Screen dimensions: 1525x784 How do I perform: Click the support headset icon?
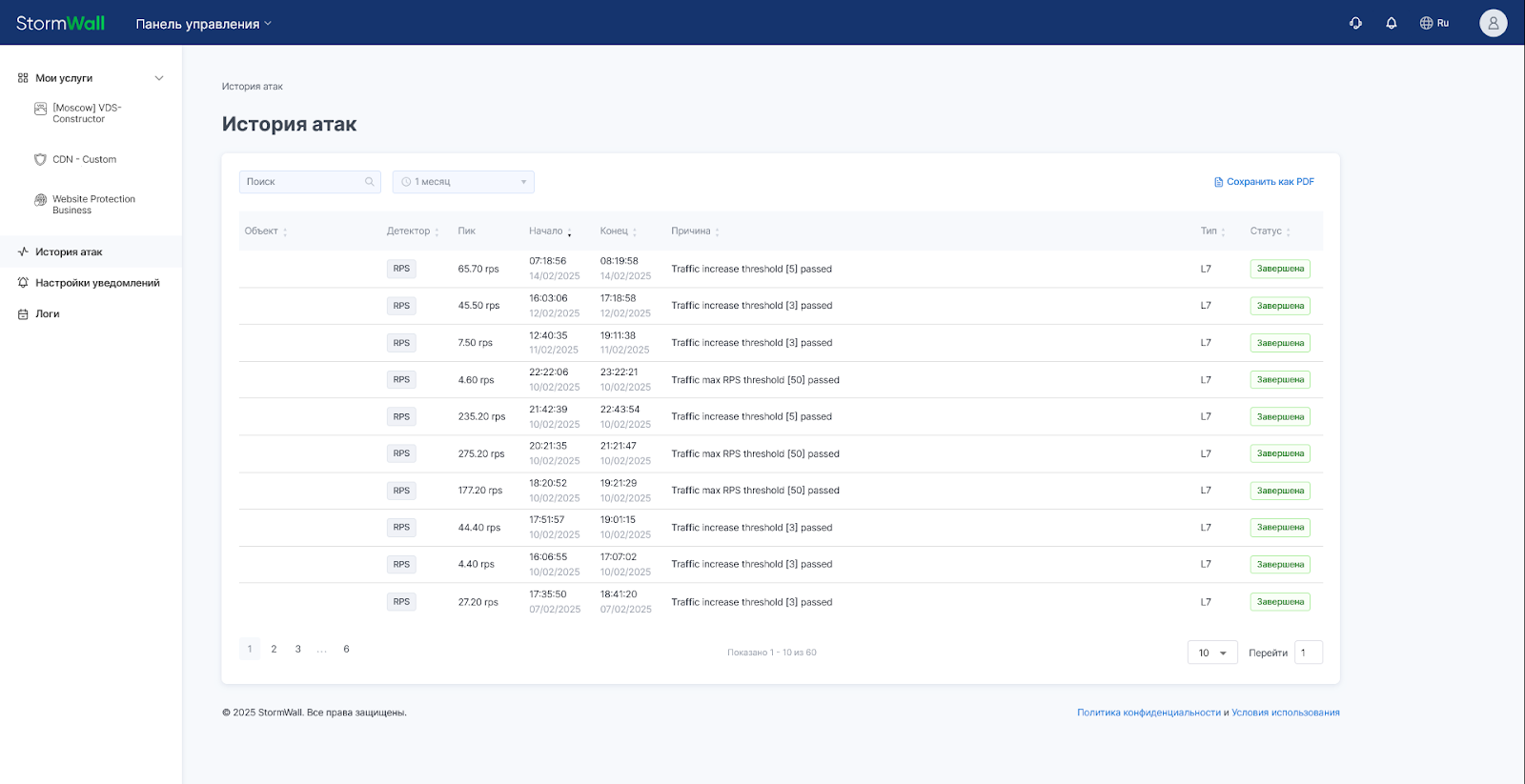[1355, 23]
